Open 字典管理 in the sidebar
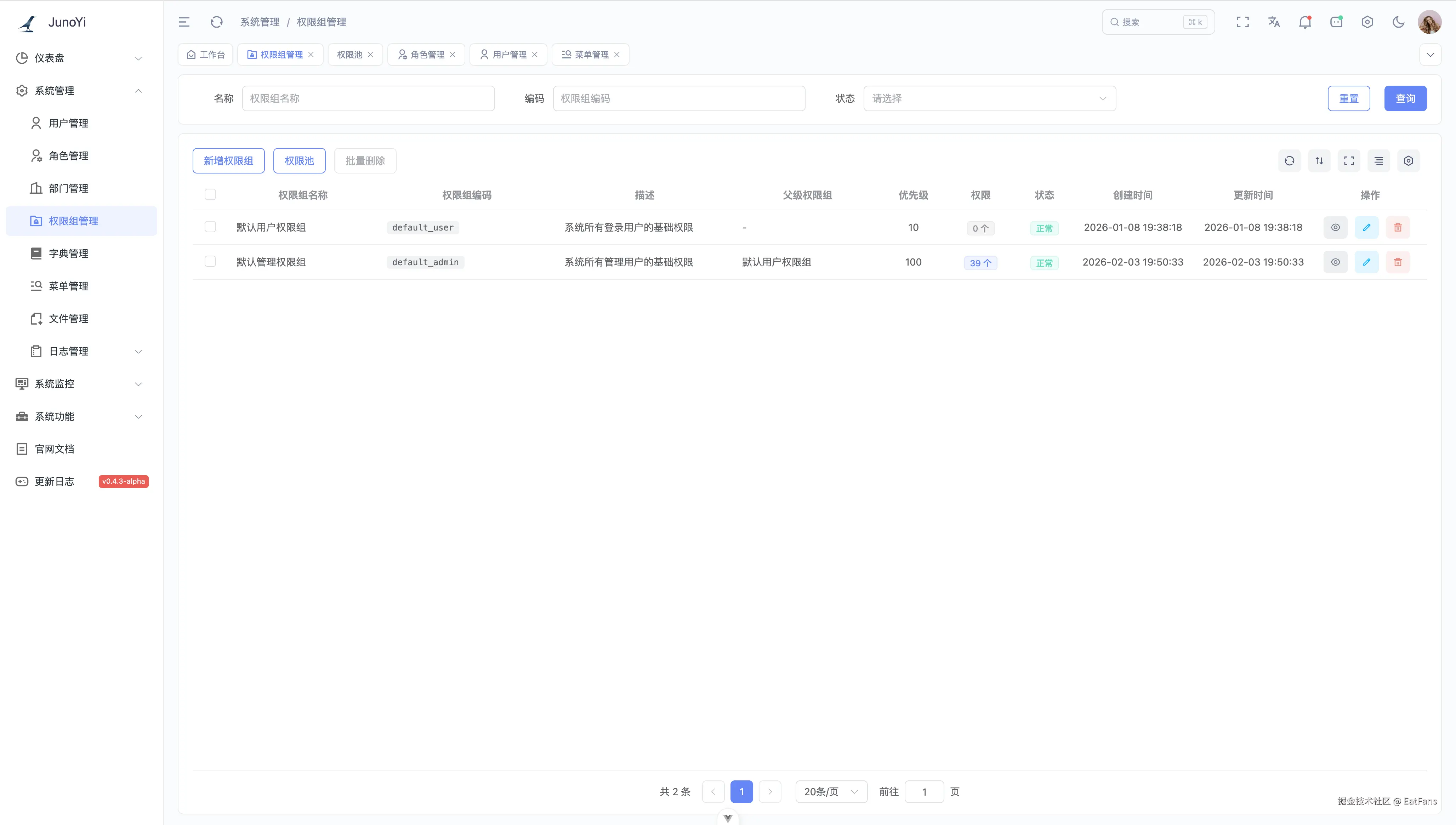 68,254
